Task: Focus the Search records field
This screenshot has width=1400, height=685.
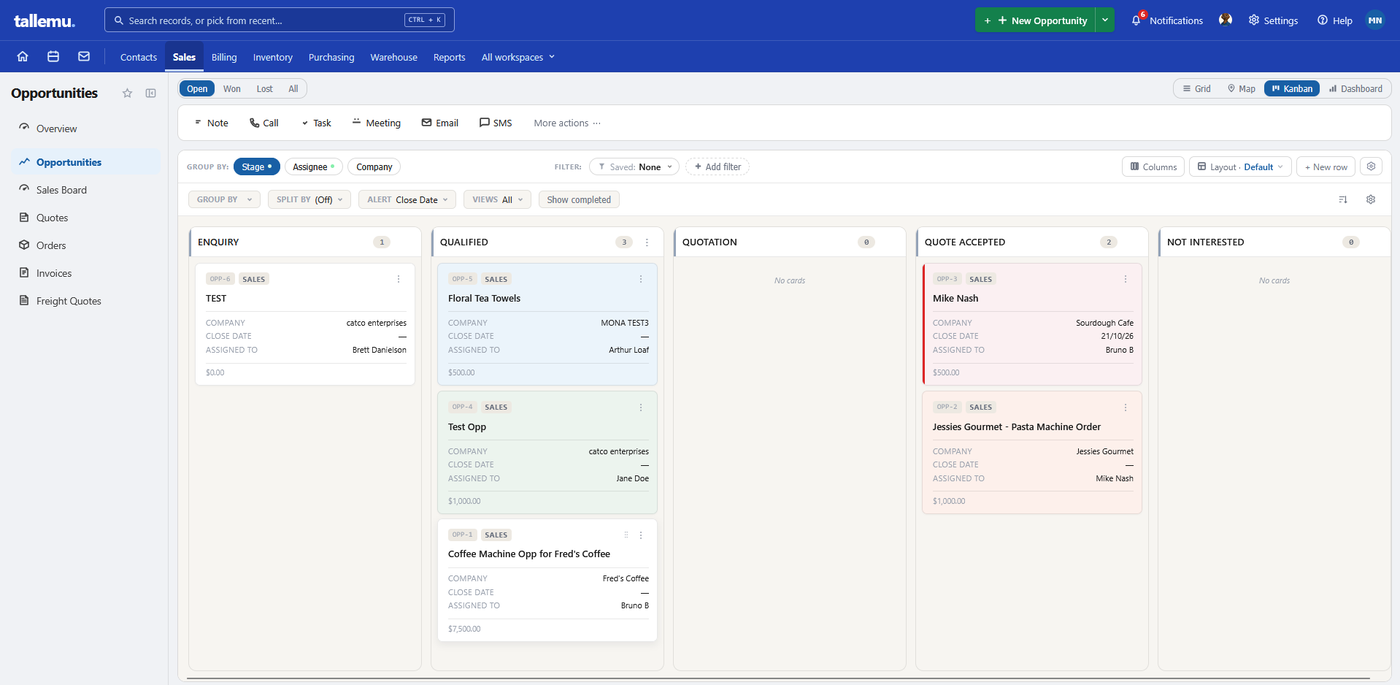Action: tap(280, 20)
